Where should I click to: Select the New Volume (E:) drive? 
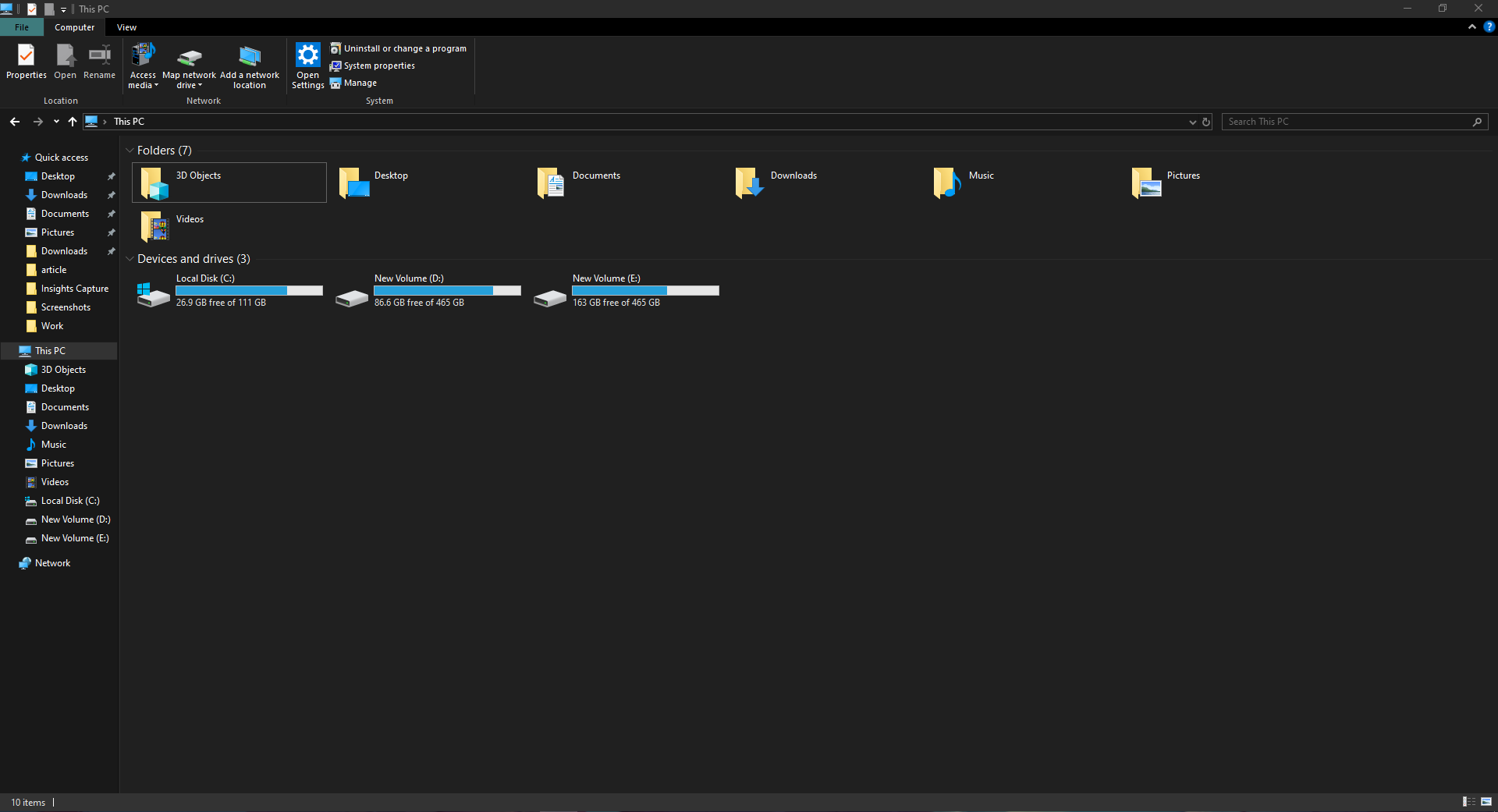626,291
